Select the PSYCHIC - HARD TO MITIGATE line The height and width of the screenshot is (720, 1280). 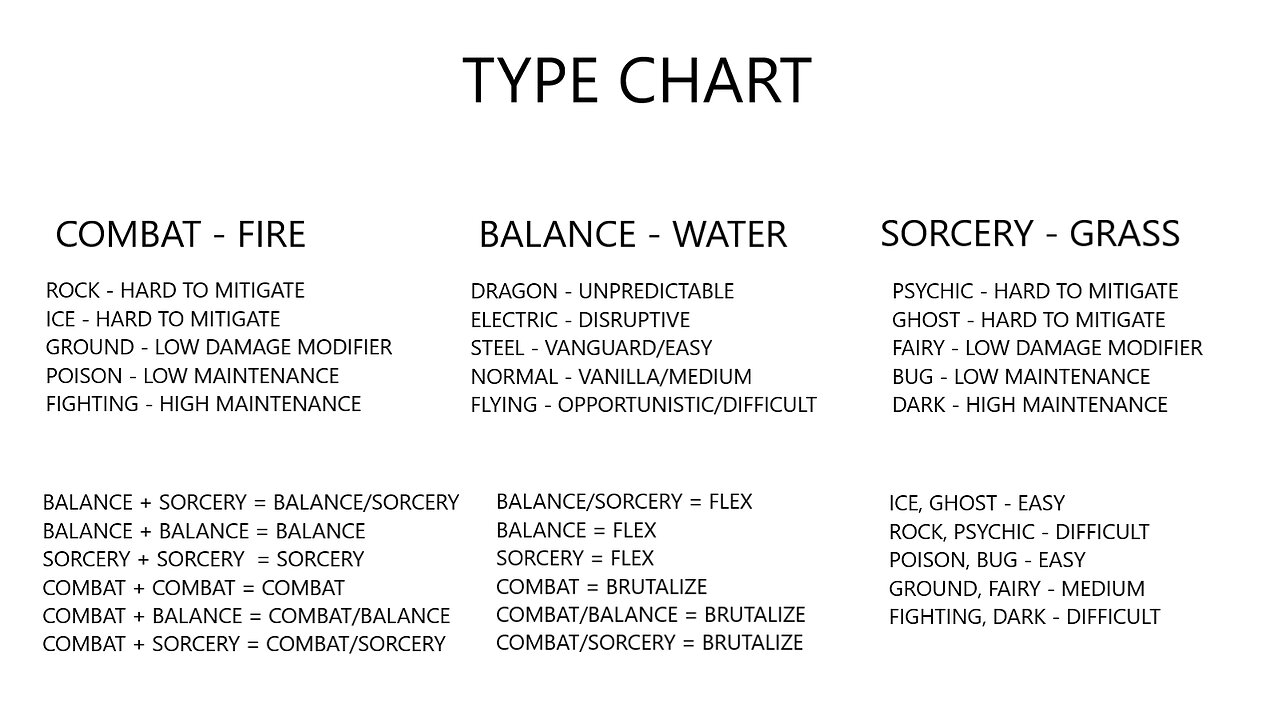(1035, 292)
